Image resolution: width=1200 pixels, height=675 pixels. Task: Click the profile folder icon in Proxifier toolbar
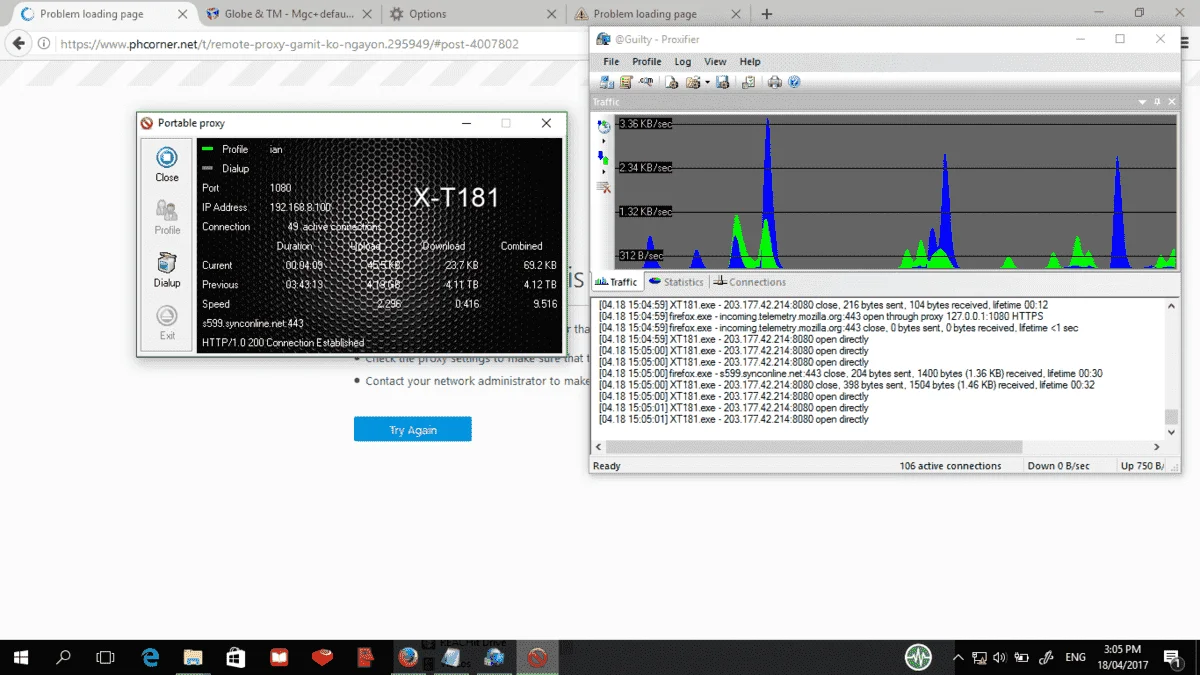(x=693, y=82)
